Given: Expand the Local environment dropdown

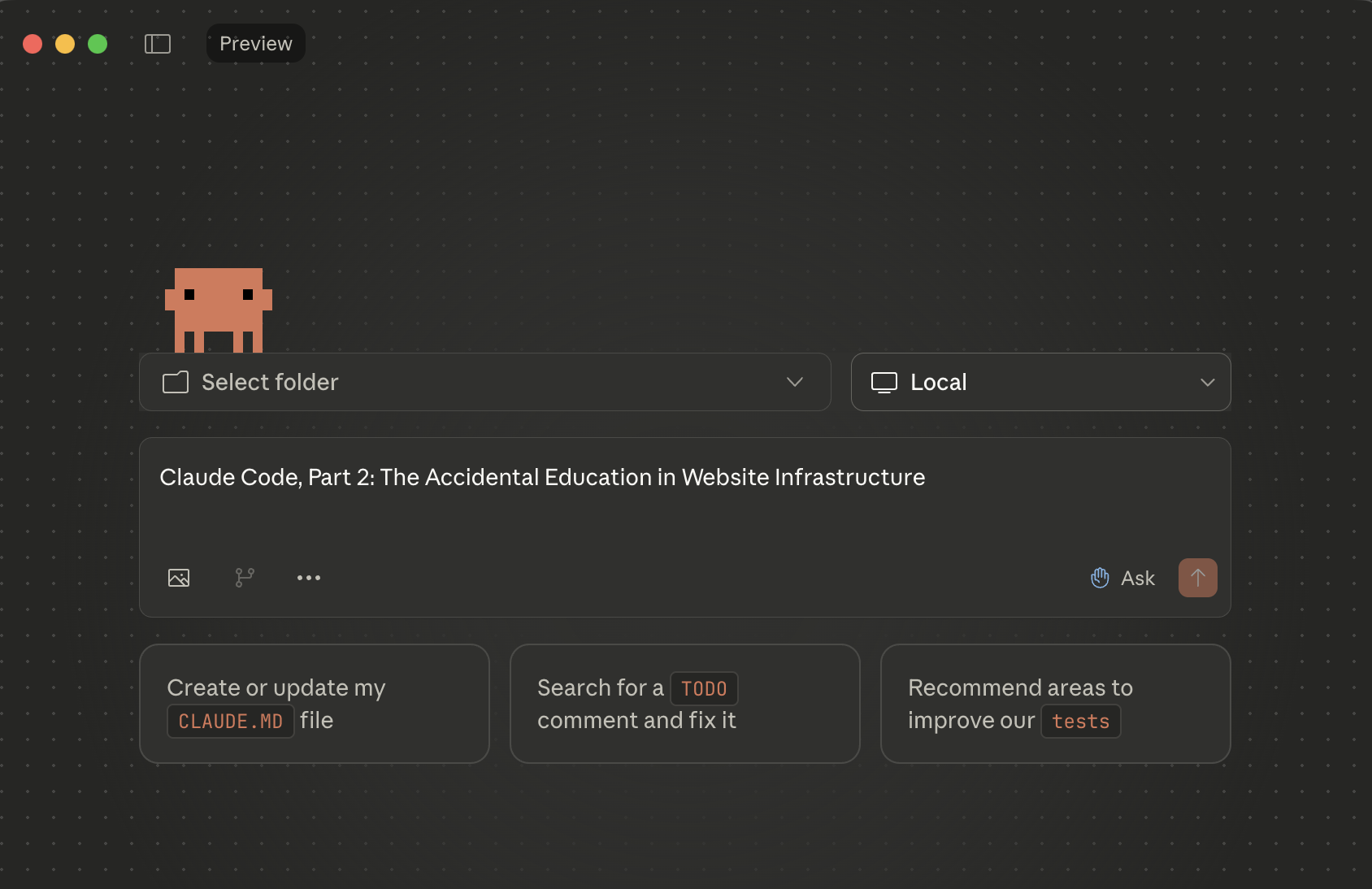Looking at the screenshot, I should (1040, 382).
